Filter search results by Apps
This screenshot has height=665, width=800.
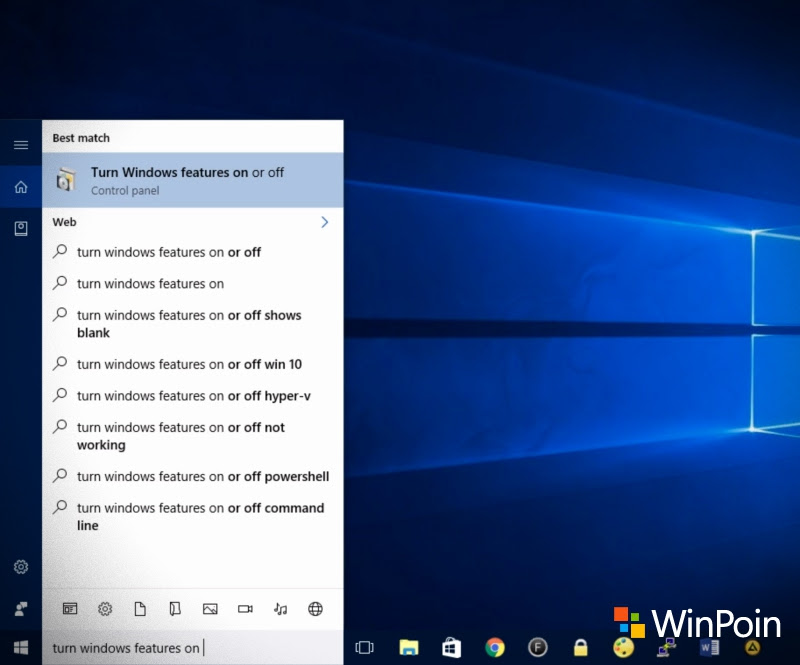coord(70,608)
